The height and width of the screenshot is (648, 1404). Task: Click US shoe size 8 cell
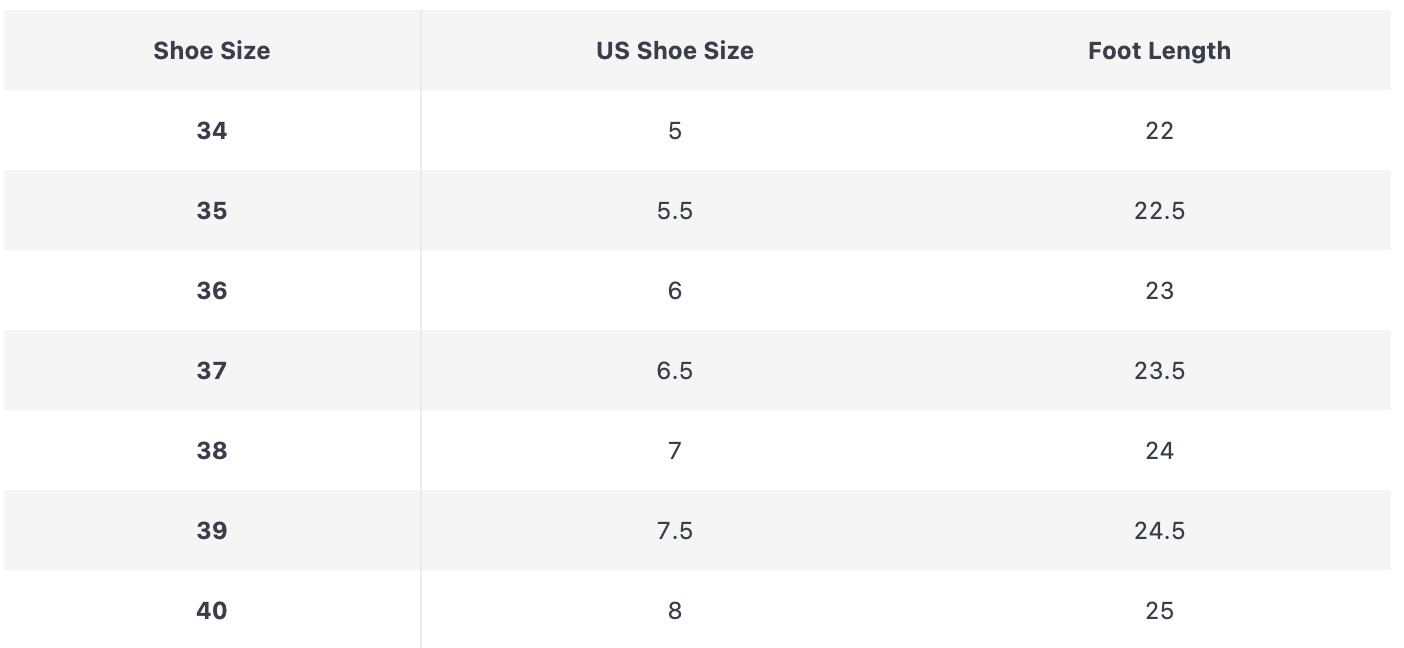pyautogui.click(x=675, y=611)
